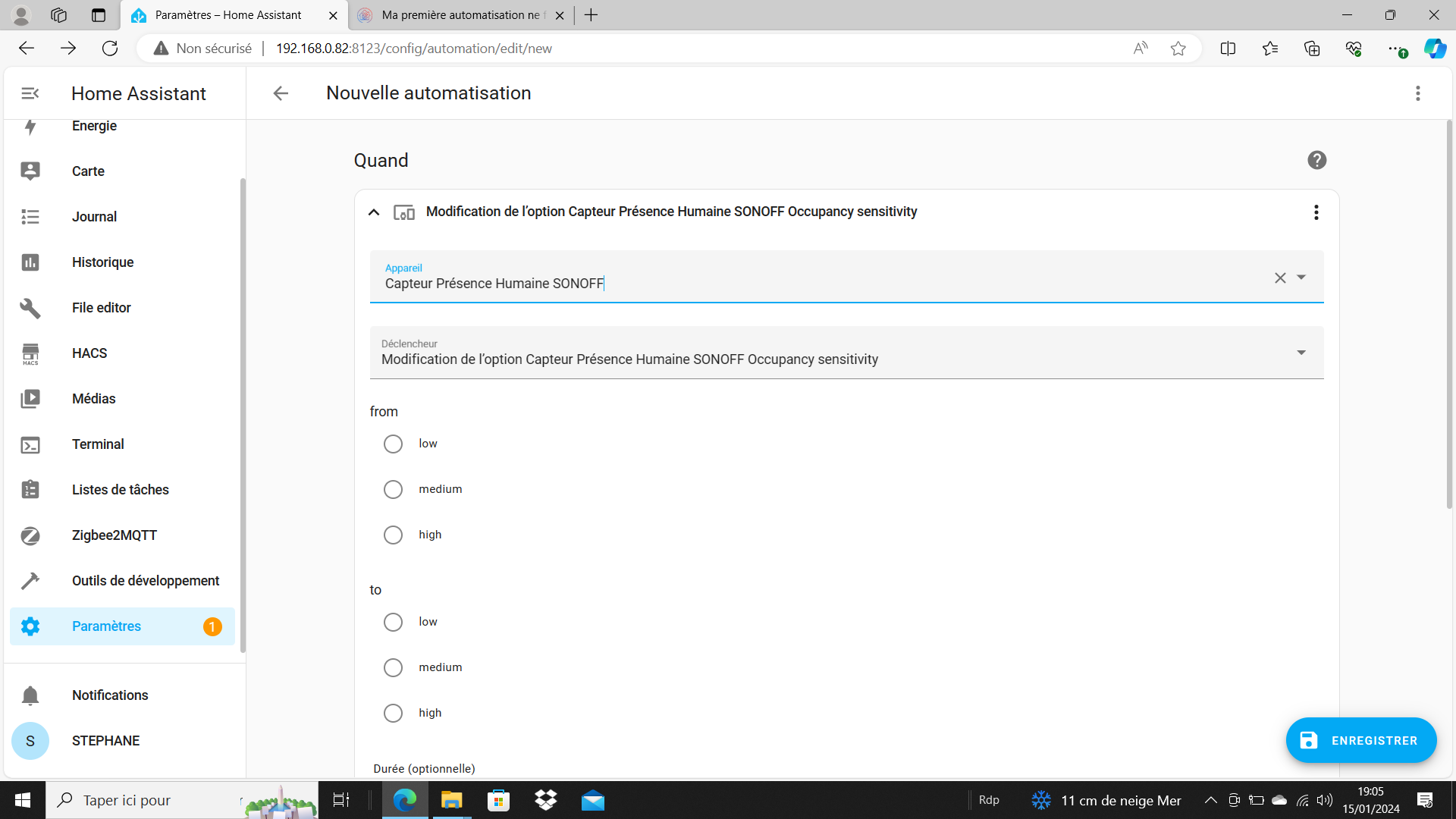Expand the Appareil device dropdown arrow
1456x819 pixels.
coord(1301,278)
